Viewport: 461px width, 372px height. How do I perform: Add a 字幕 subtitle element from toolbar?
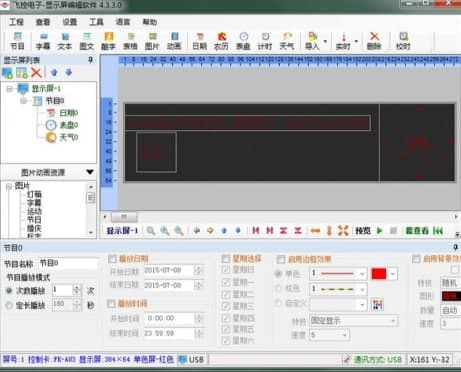point(43,41)
